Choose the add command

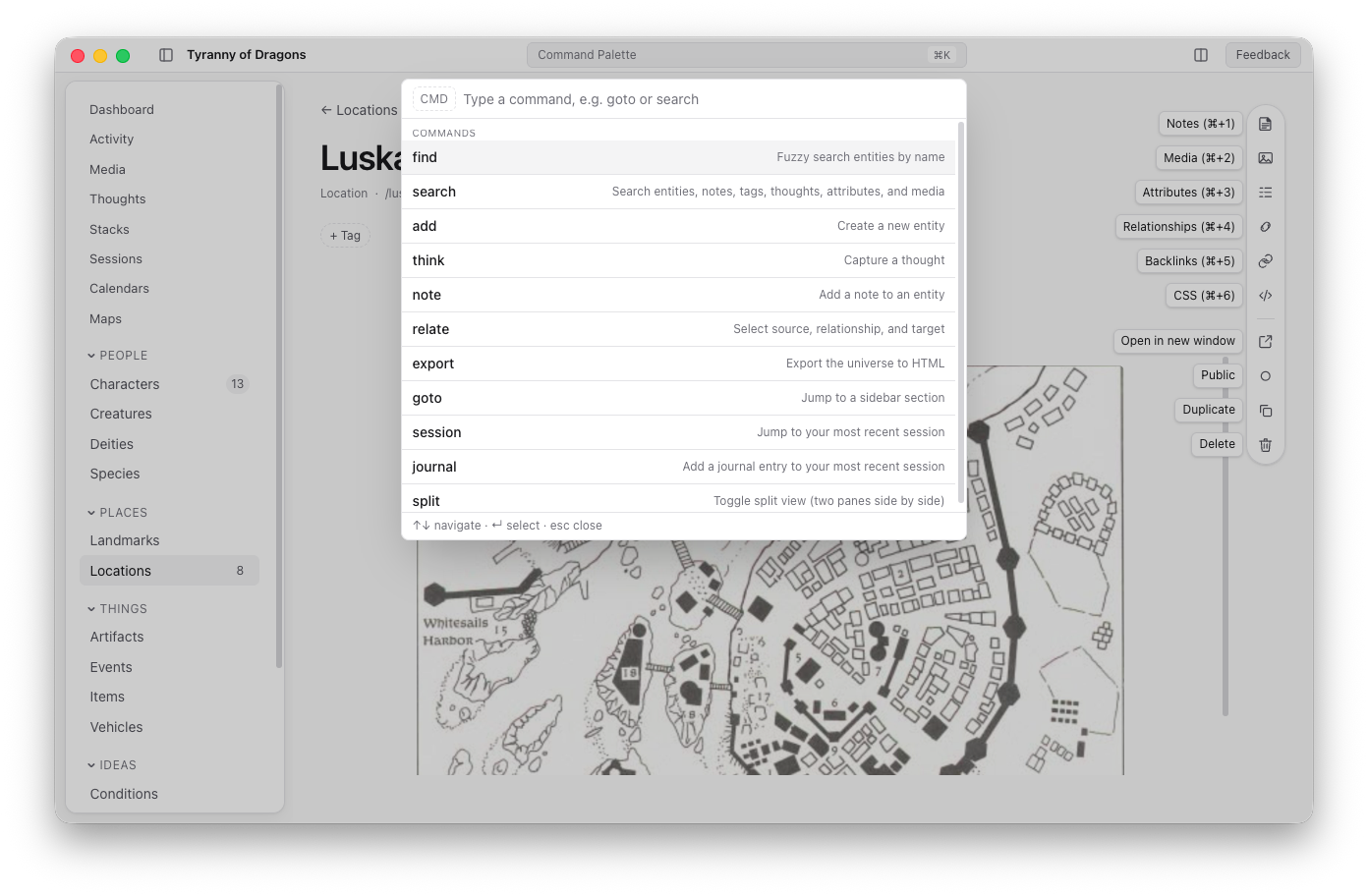pos(678,226)
